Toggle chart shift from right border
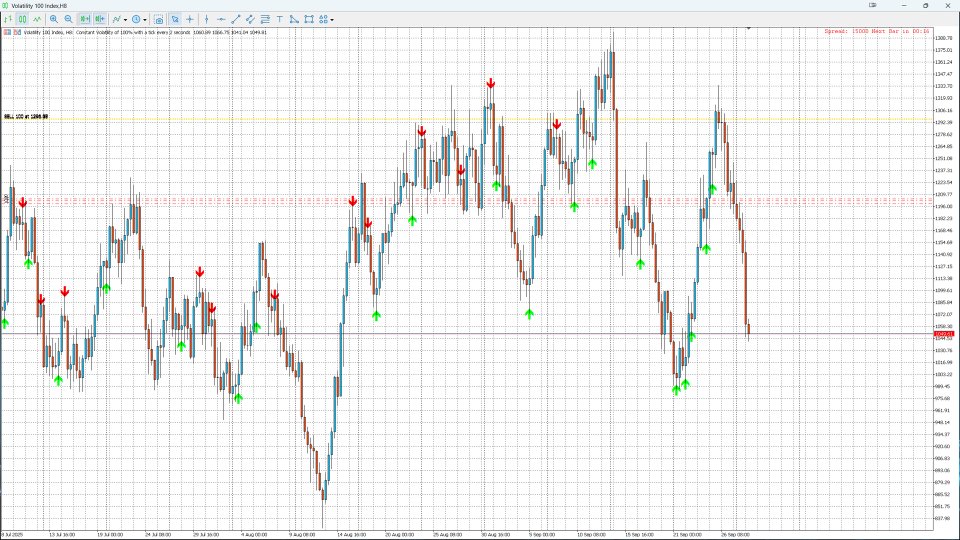 [x=100, y=19]
